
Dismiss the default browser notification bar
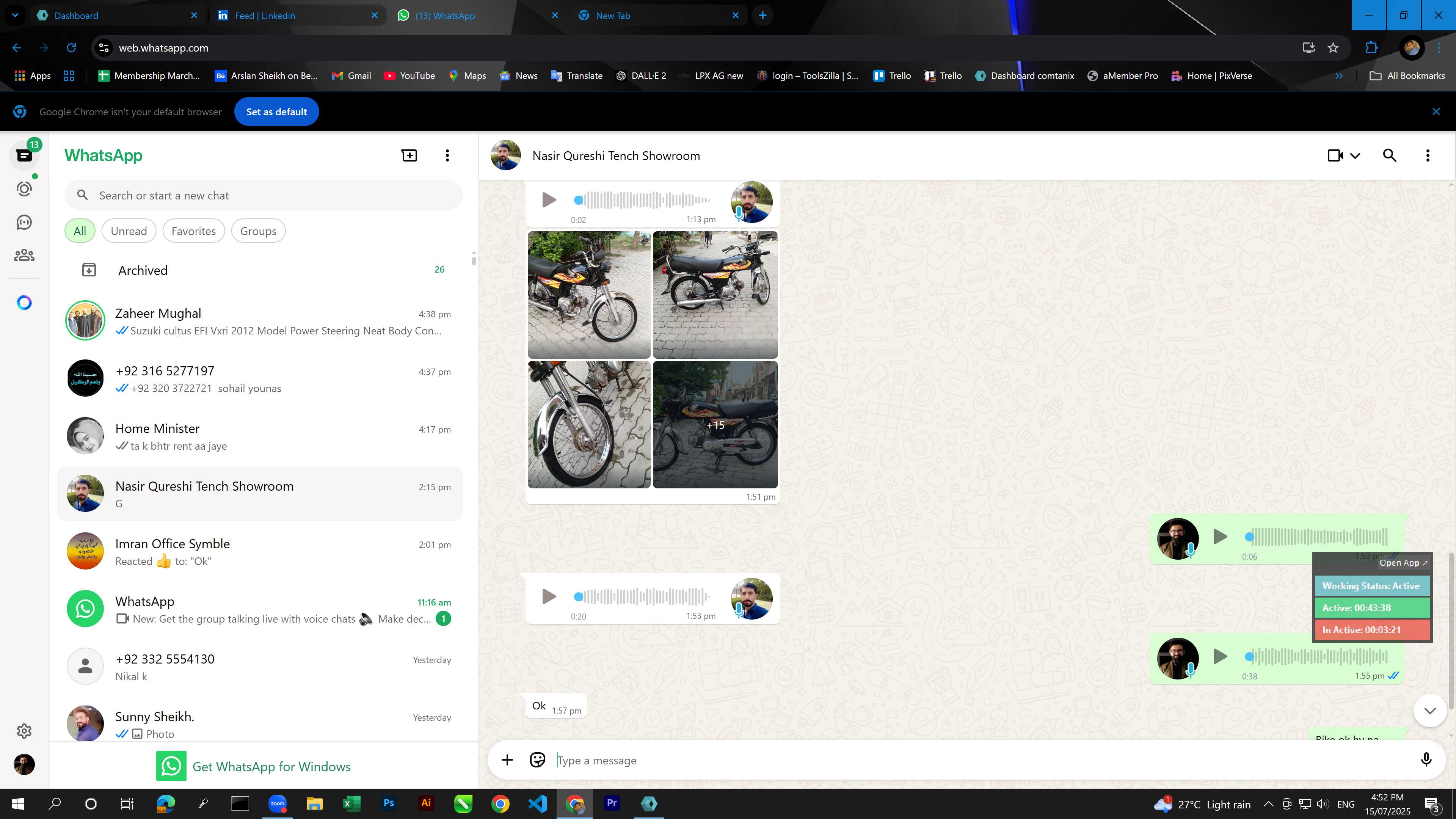(1436, 112)
